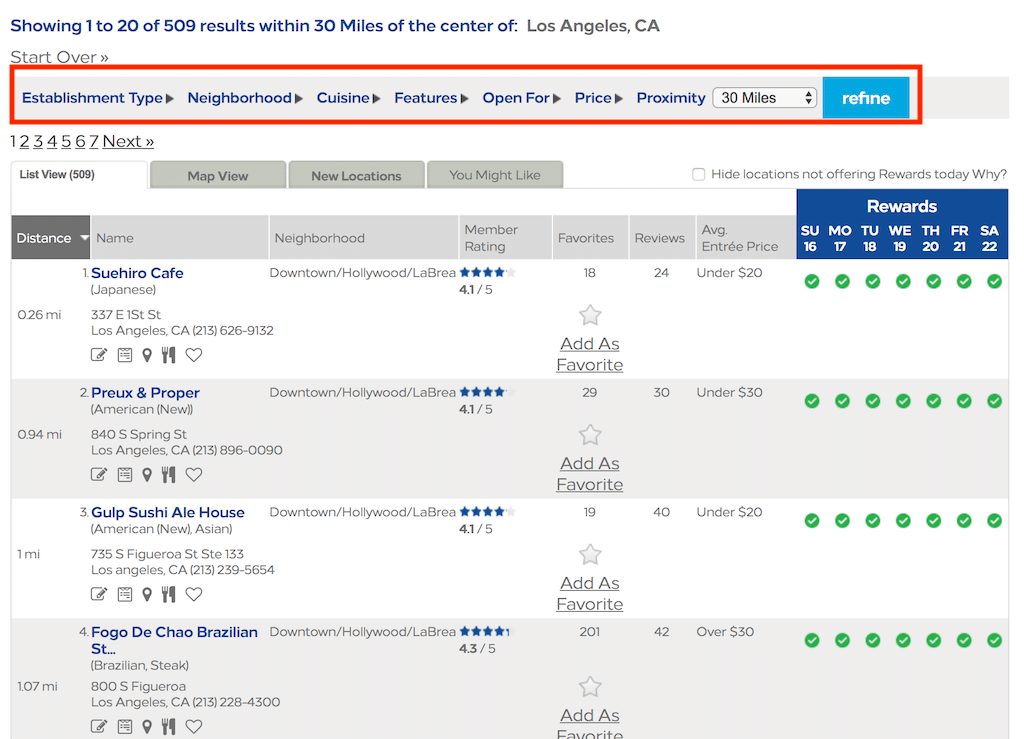Click the Why? link beside the Rewards checkbox
1024x739 pixels.
coord(989,174)
